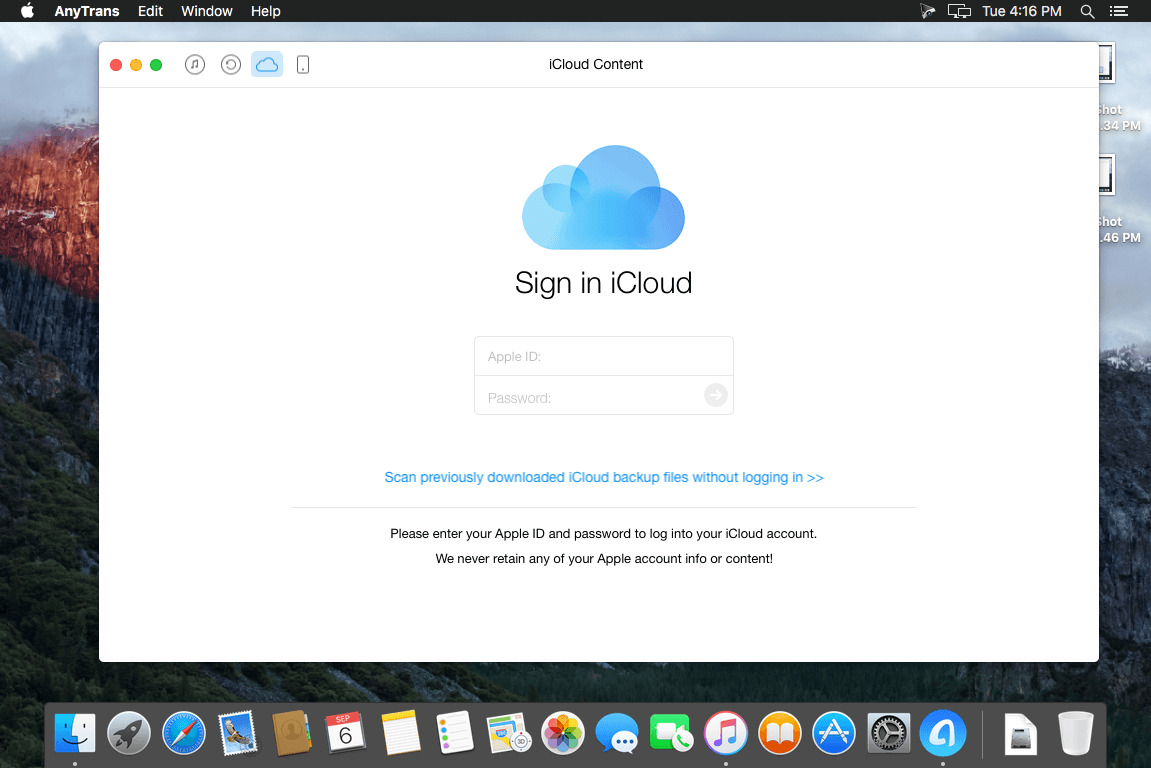Open the Help menu

pos(265,11)
